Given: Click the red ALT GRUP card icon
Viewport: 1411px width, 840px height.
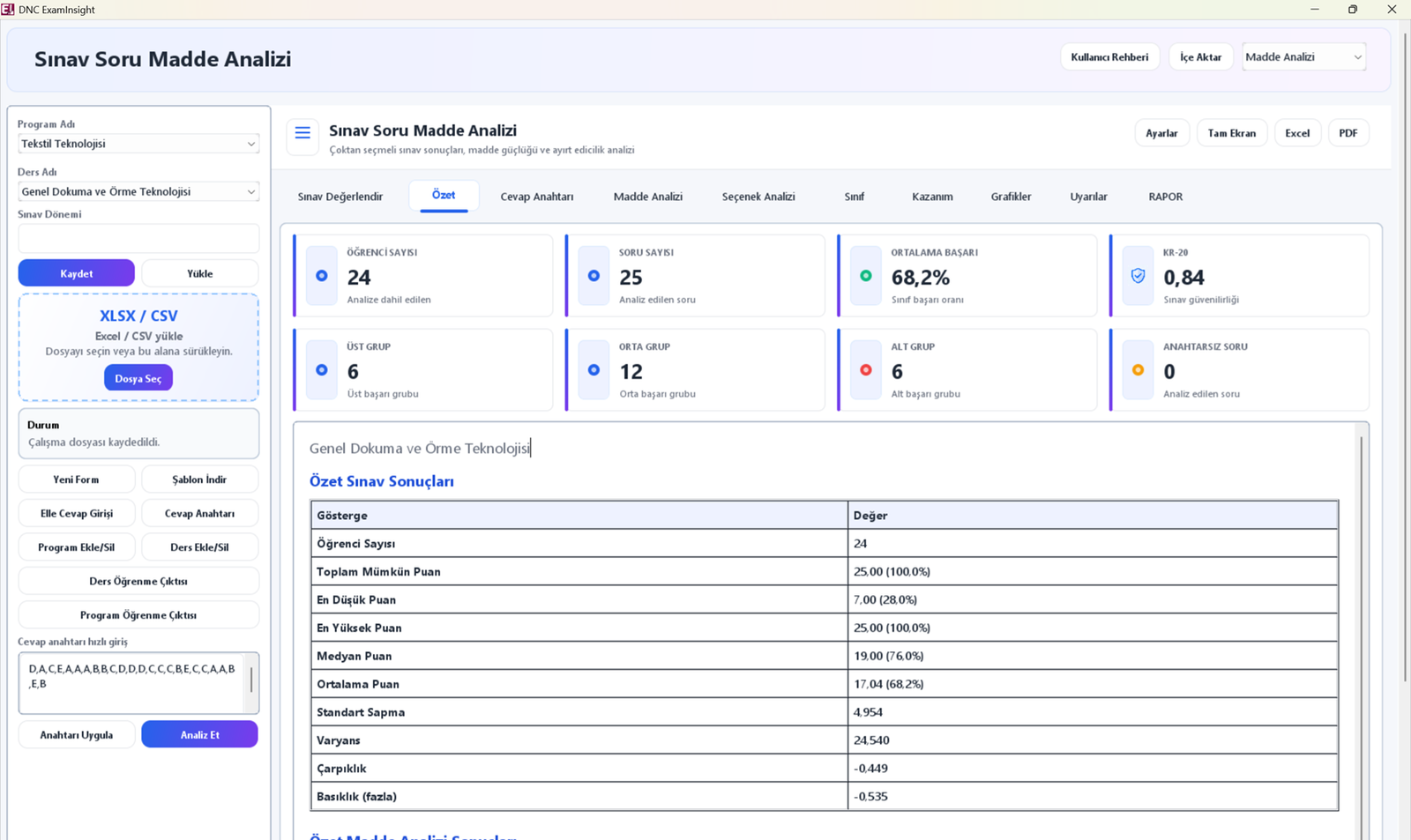Looking at the screenshot, I should pos(866,370).
